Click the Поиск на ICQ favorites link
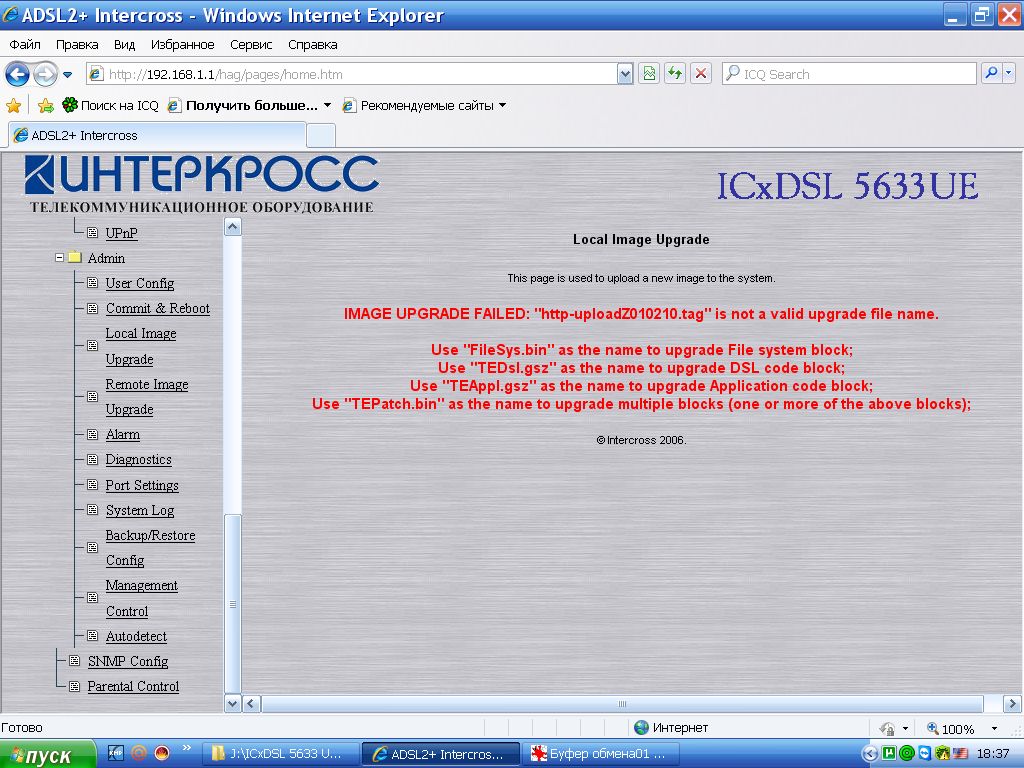This screenshot has width=1024, height=768. pyautogui.click(x=110, y=105)
